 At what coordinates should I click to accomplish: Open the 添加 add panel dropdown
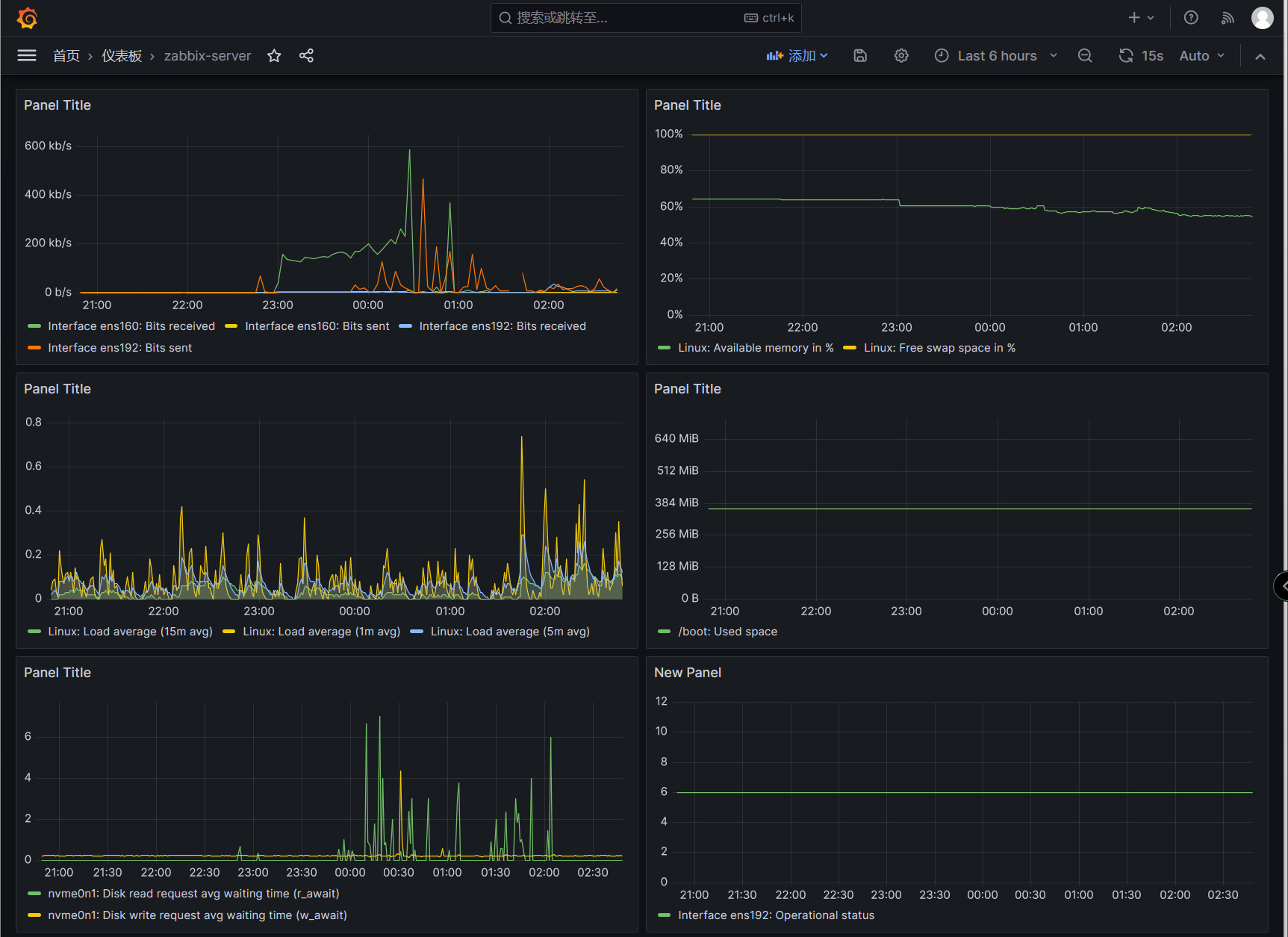pyautogui.click(x=797, y=56)
